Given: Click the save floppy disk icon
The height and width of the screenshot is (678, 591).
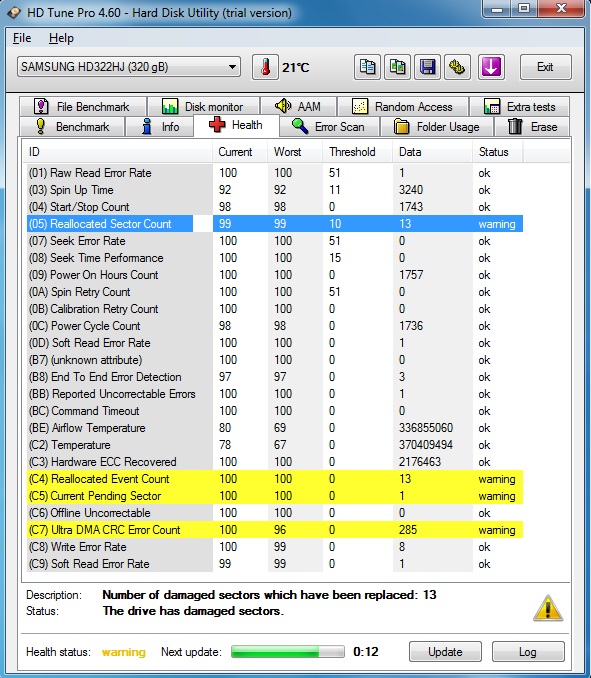Looking at the screenshot, I should pos(427,67).
